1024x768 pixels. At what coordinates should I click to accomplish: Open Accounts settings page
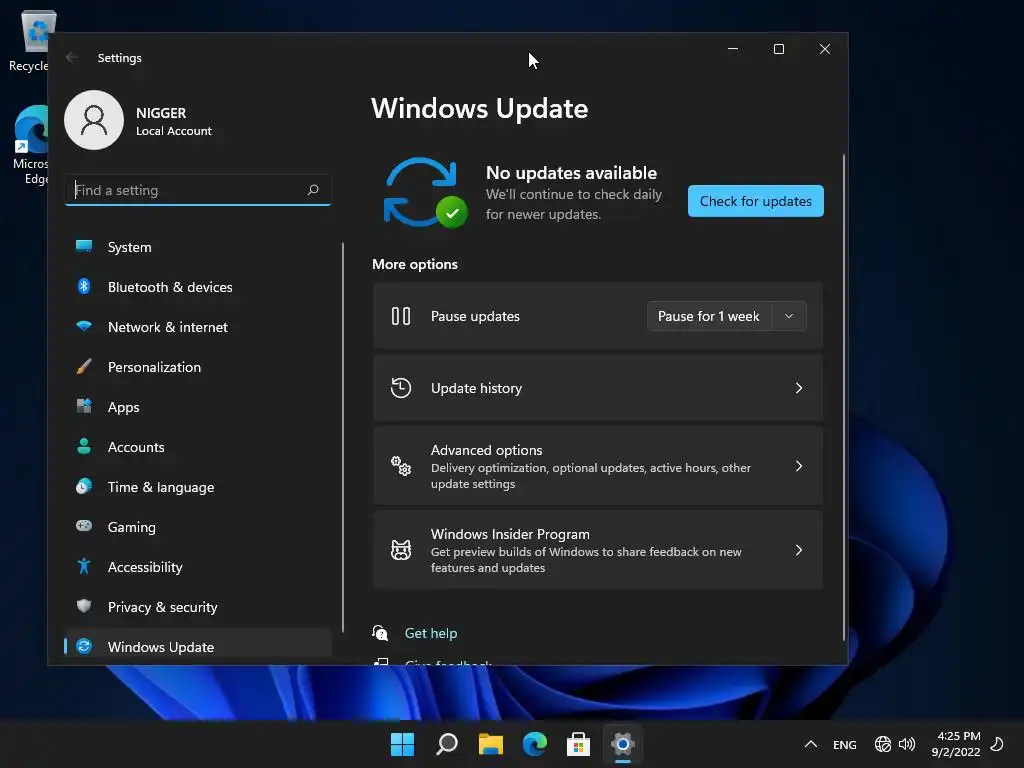click(x=198, y=447)
